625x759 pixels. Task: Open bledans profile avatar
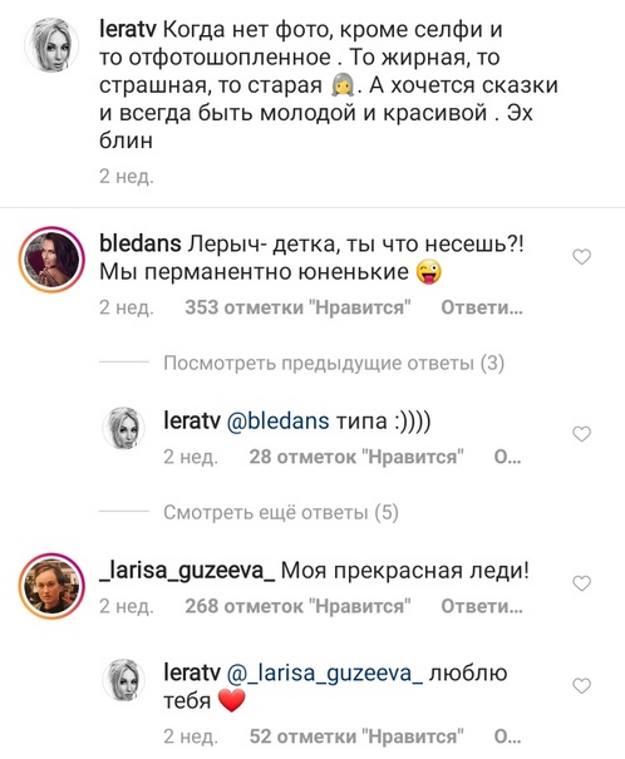tap(50, 264)
